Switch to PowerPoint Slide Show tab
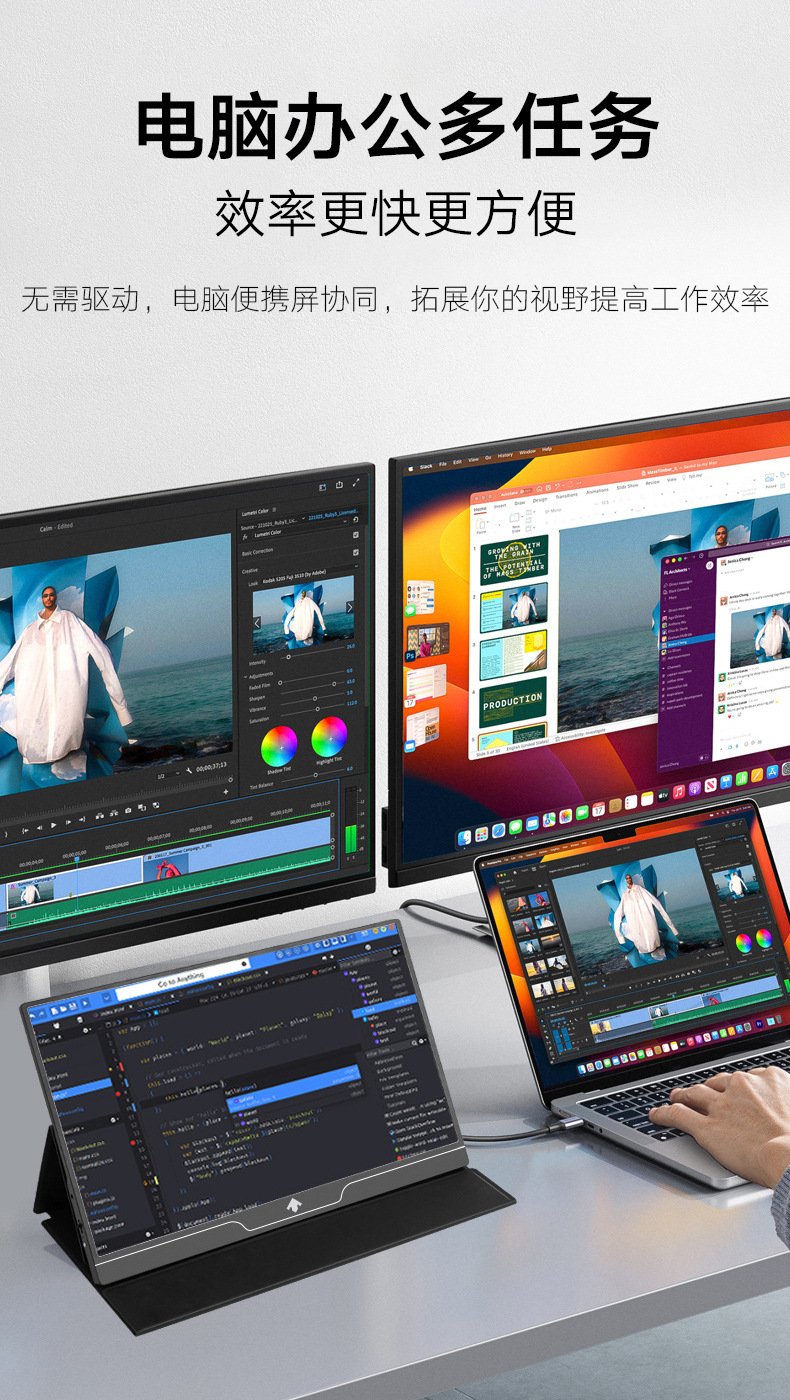This screenshot has width=790, height=1400. click(627, 485)
